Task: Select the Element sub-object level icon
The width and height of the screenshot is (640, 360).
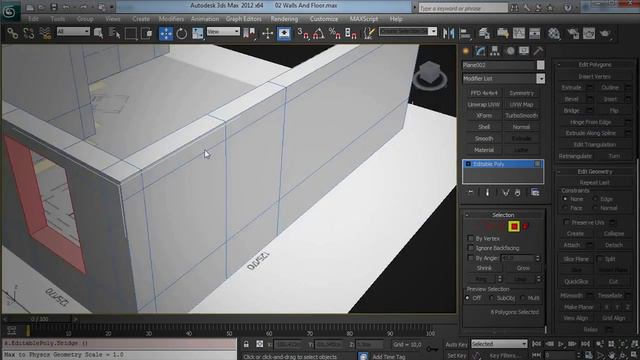Action: click(x=526, y=227)
